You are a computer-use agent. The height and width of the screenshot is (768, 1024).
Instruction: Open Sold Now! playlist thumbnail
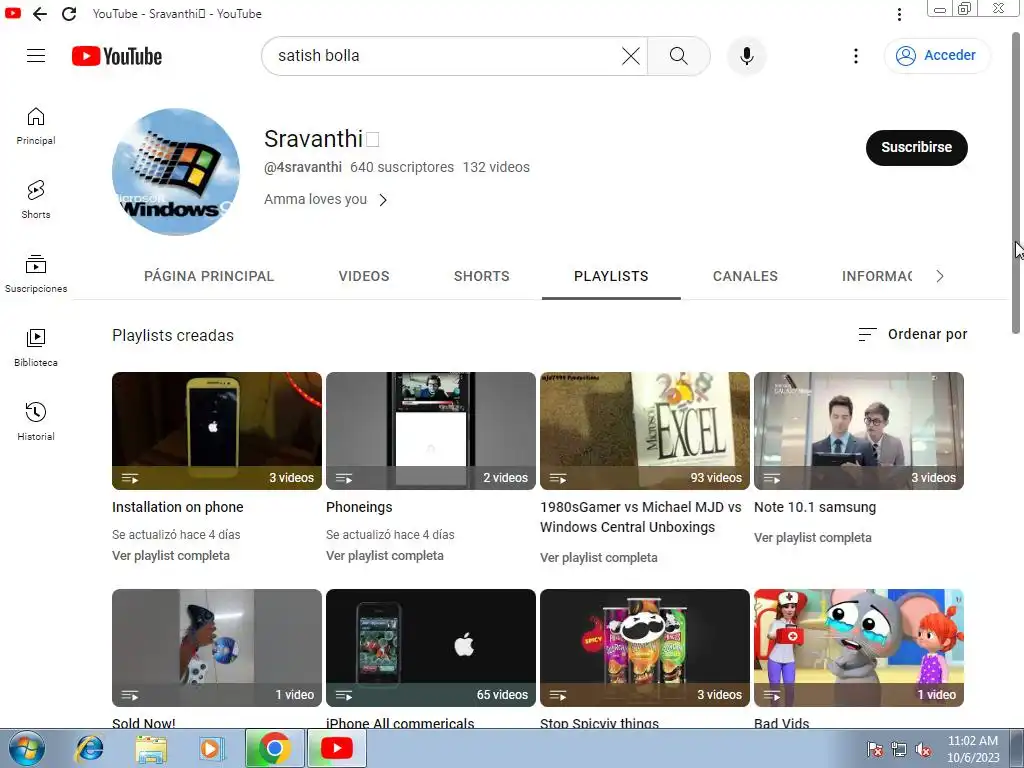click(x=217, y=648)
